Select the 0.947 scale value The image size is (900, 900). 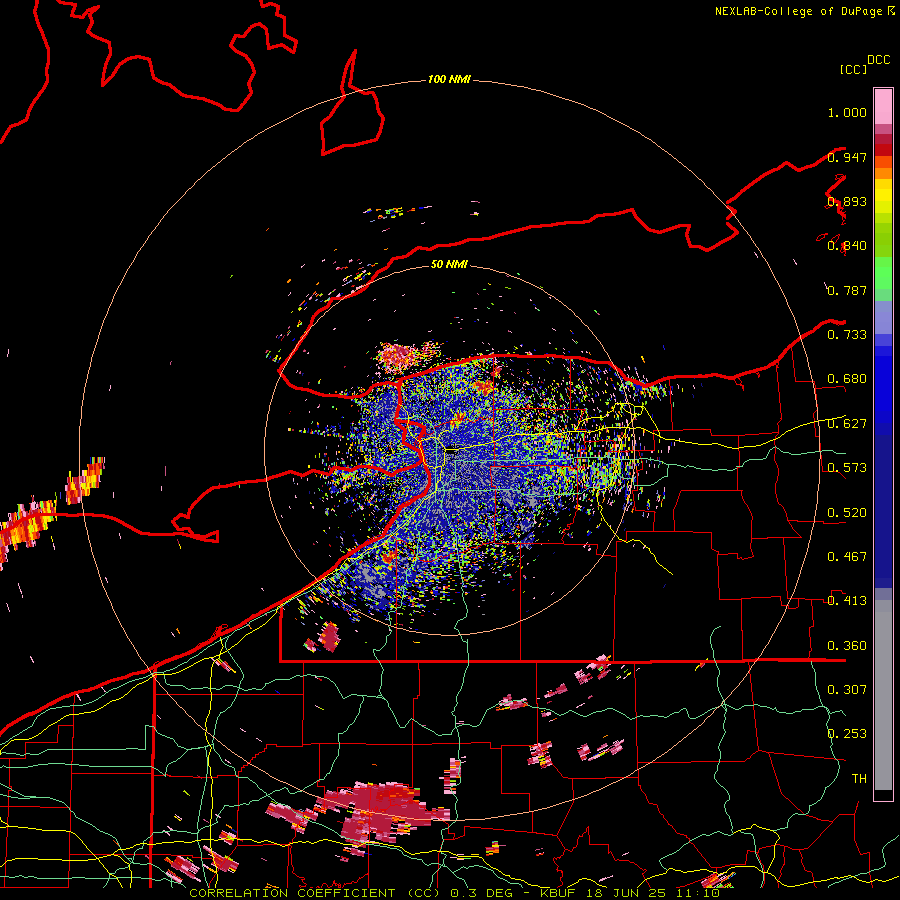[847, 157]
